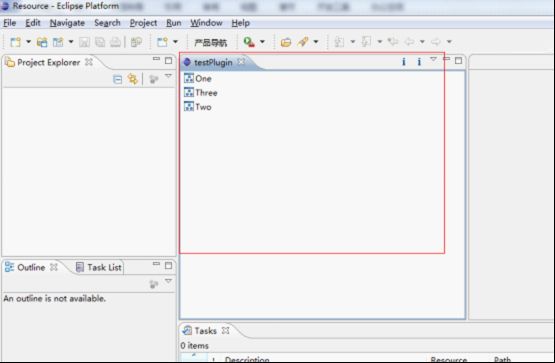Open the Search flashlight dropdown arrow
Image resolution: width=555 pixels, height=363 pixels.
point(316,42)
